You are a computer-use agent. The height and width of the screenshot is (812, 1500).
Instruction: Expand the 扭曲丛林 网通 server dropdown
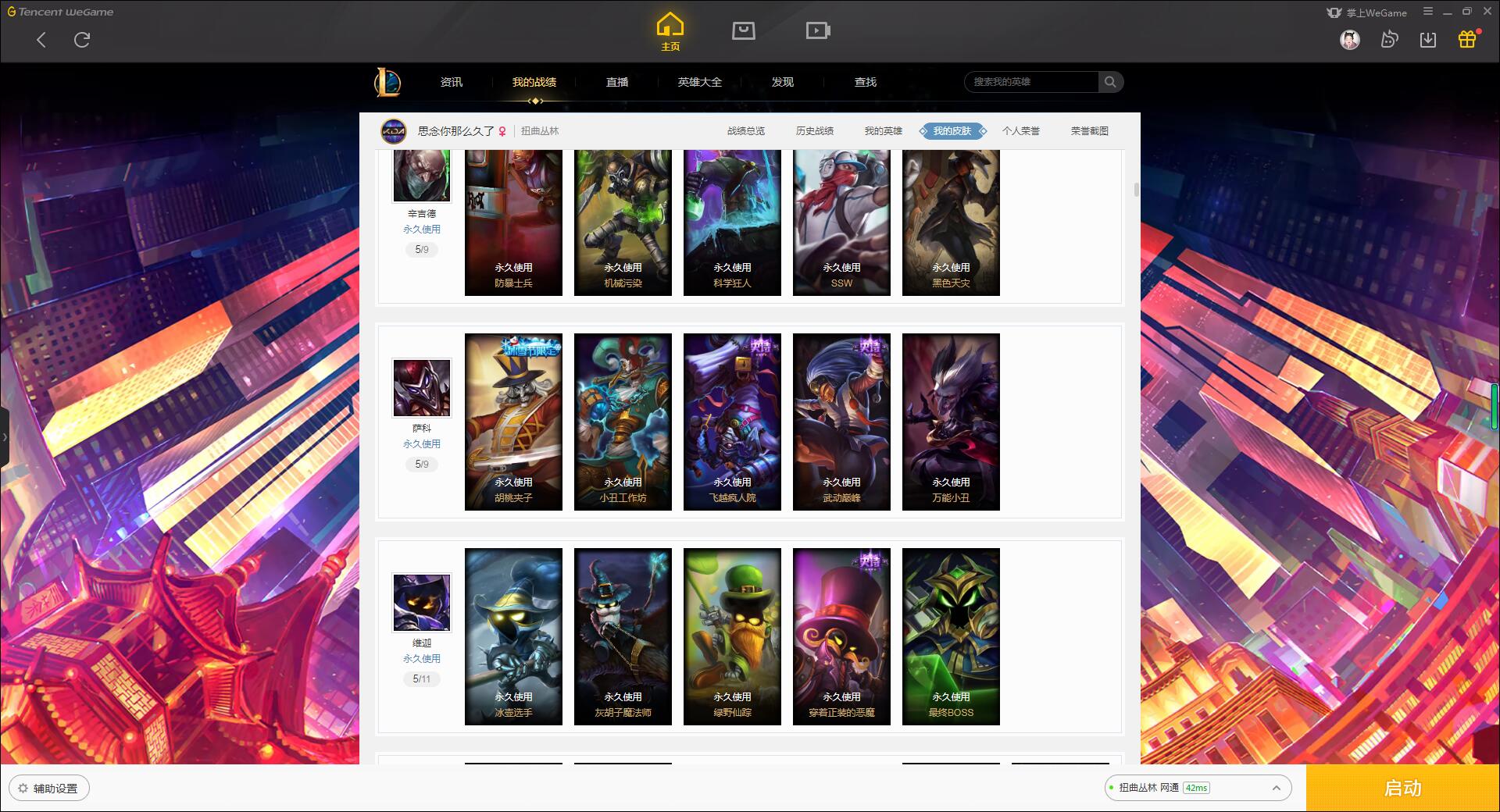pyautogui.click(x=1198, y=788)
